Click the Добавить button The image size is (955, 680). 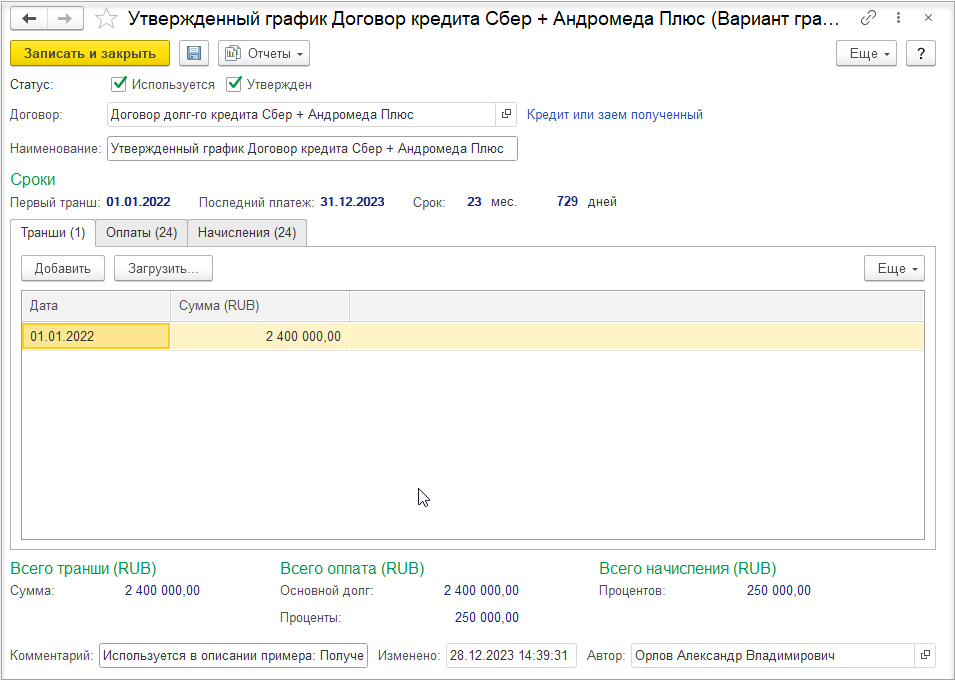coord(63,269)
